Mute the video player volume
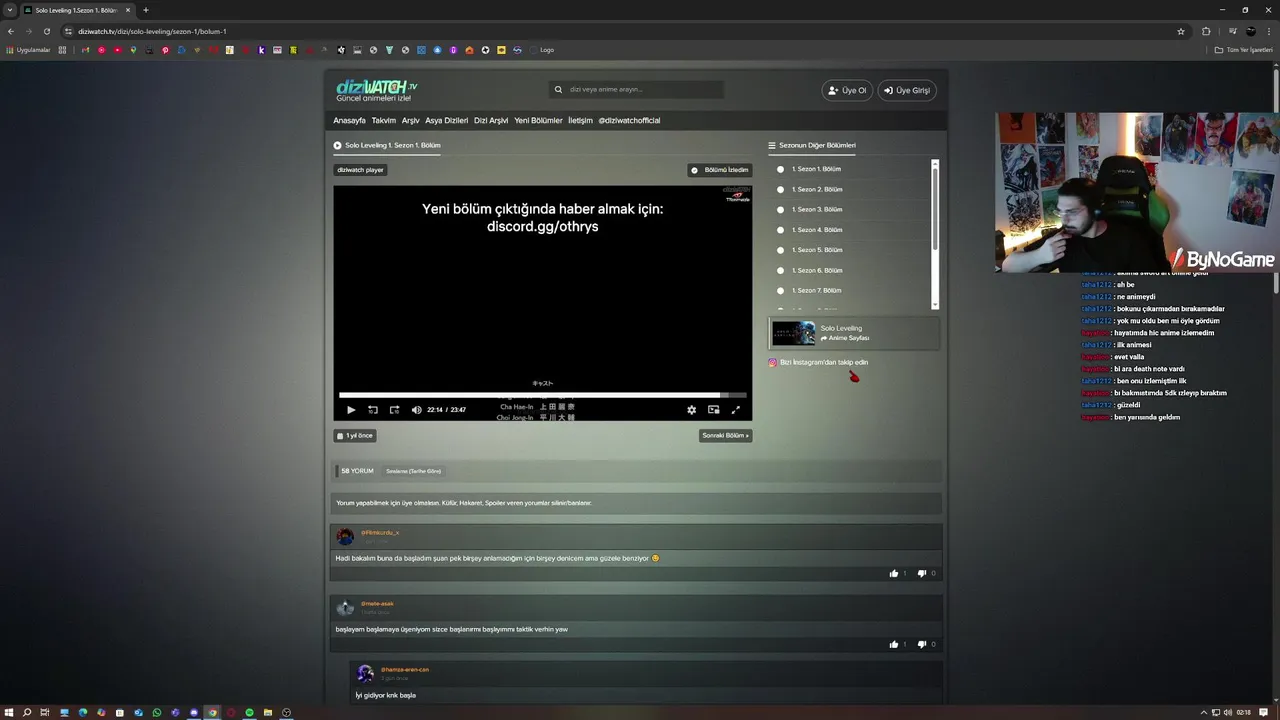Screen dimensions: 1280x720 coord(417,410)
